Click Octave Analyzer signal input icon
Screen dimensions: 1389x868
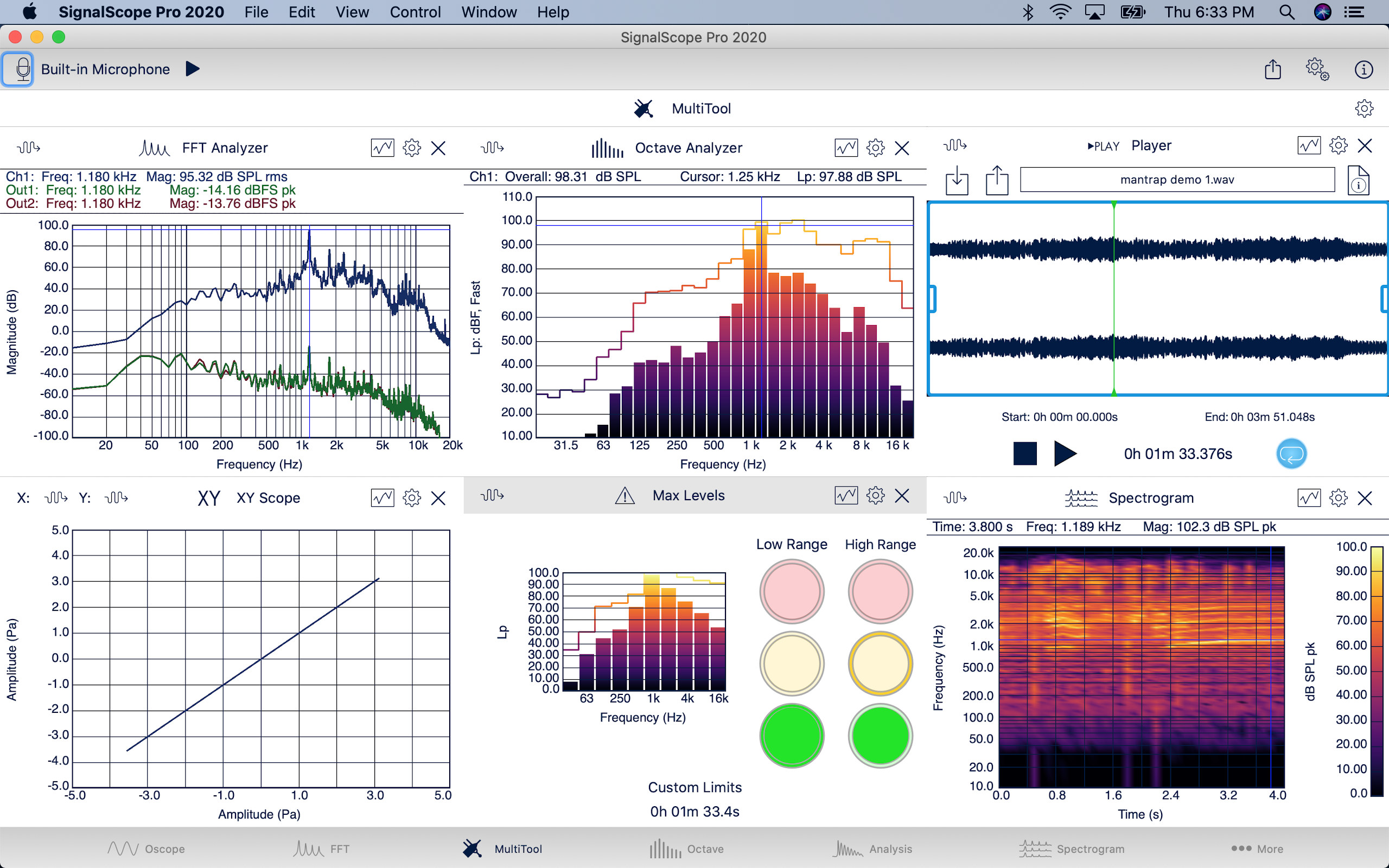coord(492,148)
